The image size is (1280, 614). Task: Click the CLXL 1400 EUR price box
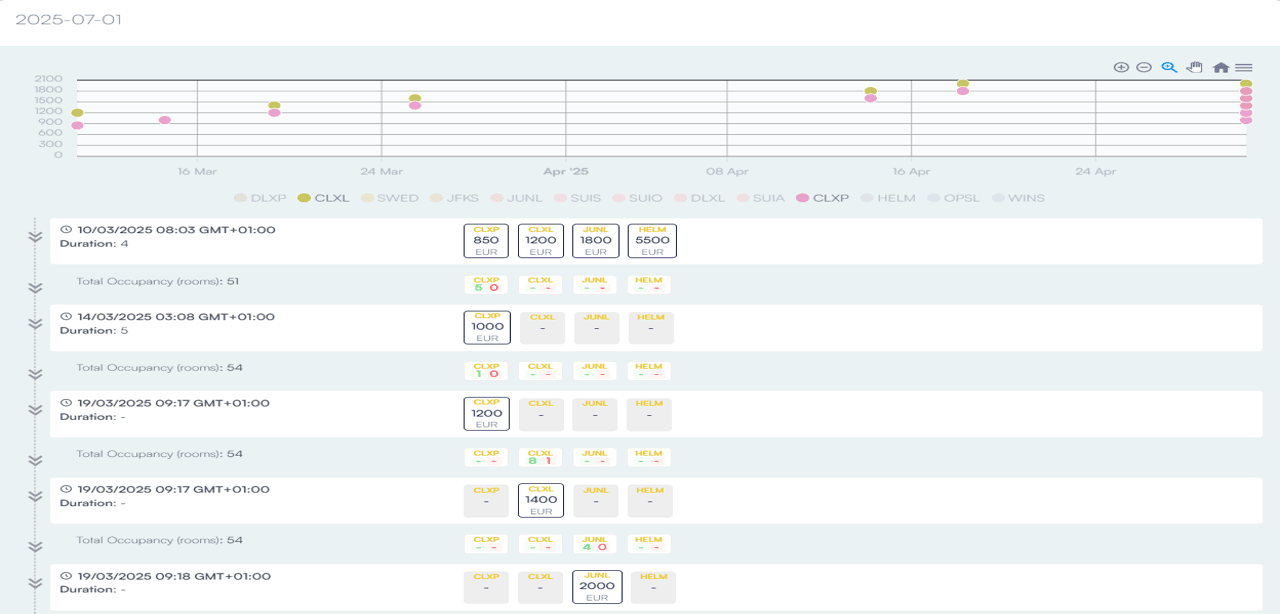point(541,500)
